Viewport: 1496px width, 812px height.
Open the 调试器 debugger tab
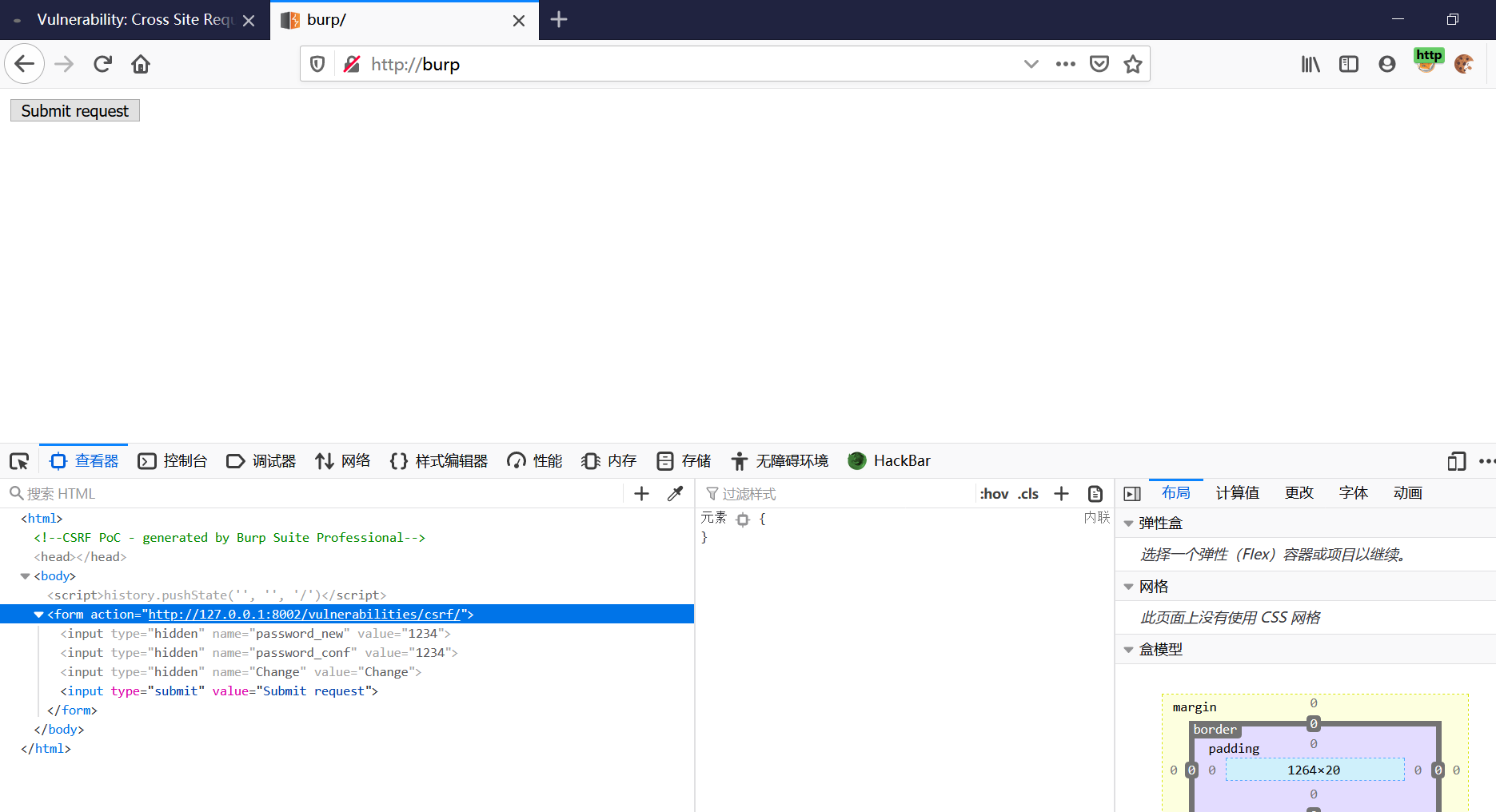(261, 461)
